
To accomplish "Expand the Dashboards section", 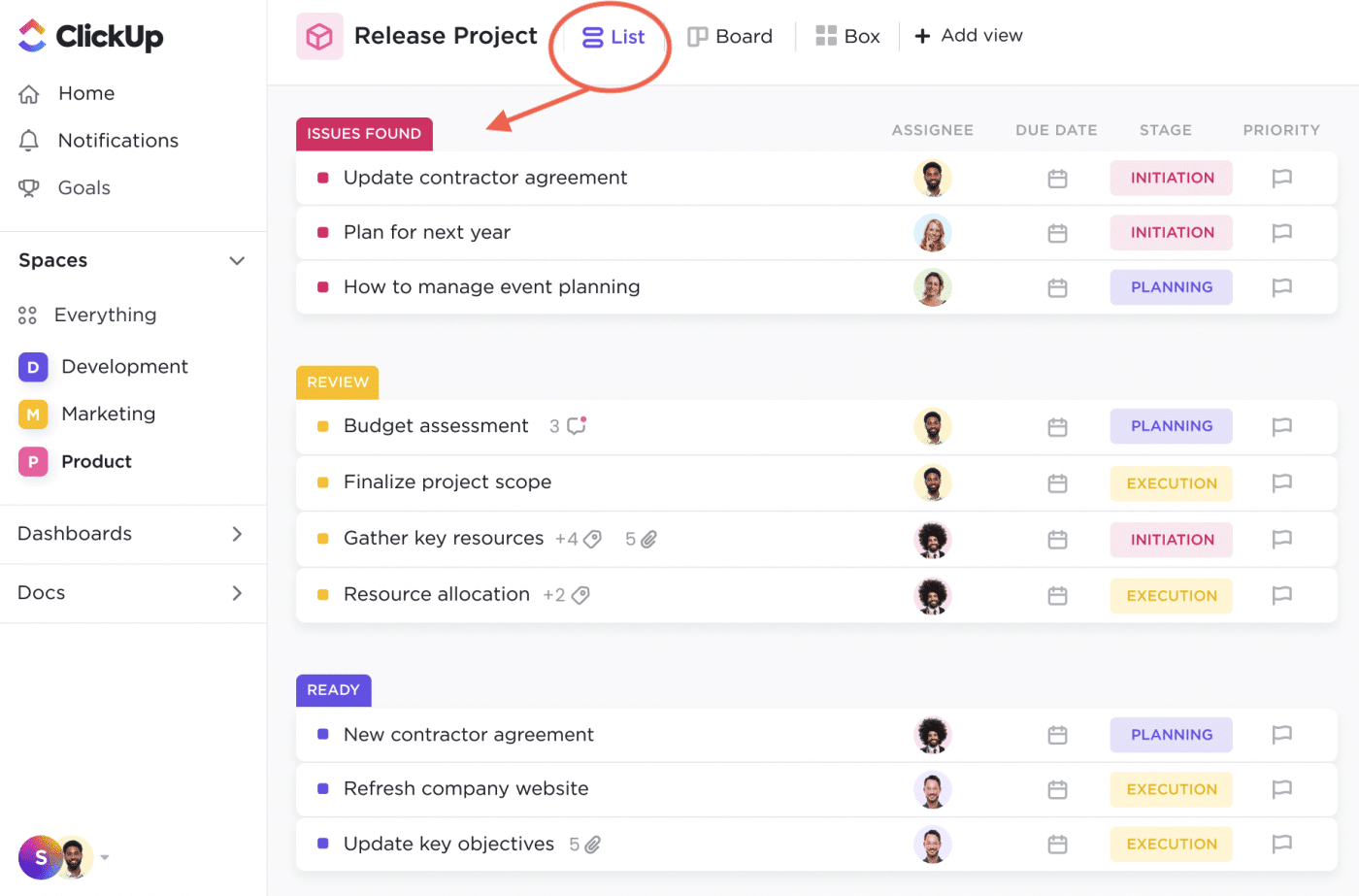I will coord(237,534).
